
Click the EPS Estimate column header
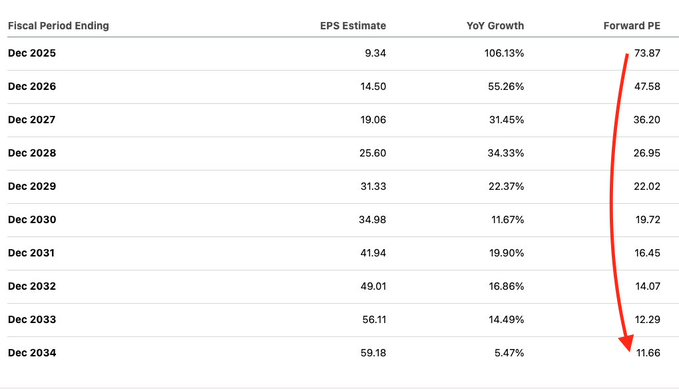pos(353,26)
